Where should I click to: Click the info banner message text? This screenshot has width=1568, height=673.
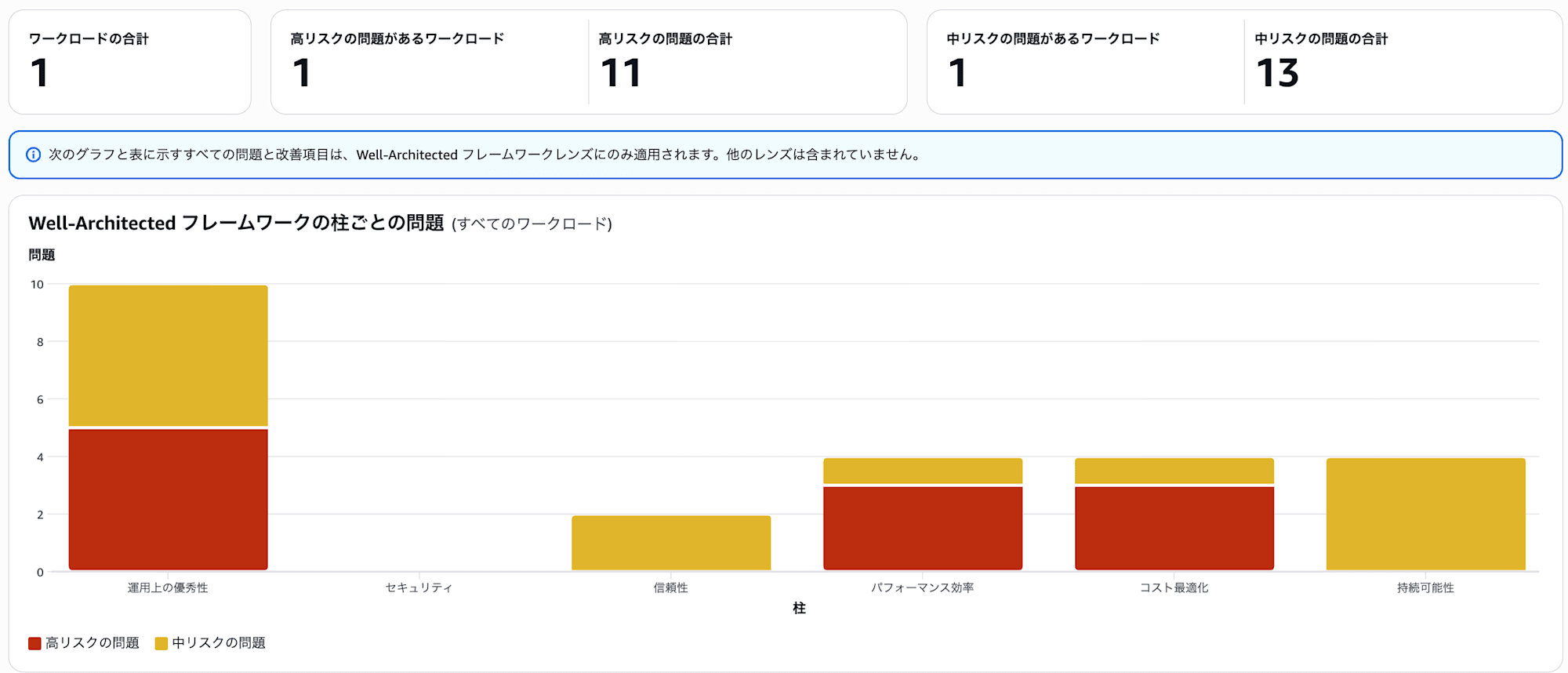pyautogui.click(x=485, y=155)
